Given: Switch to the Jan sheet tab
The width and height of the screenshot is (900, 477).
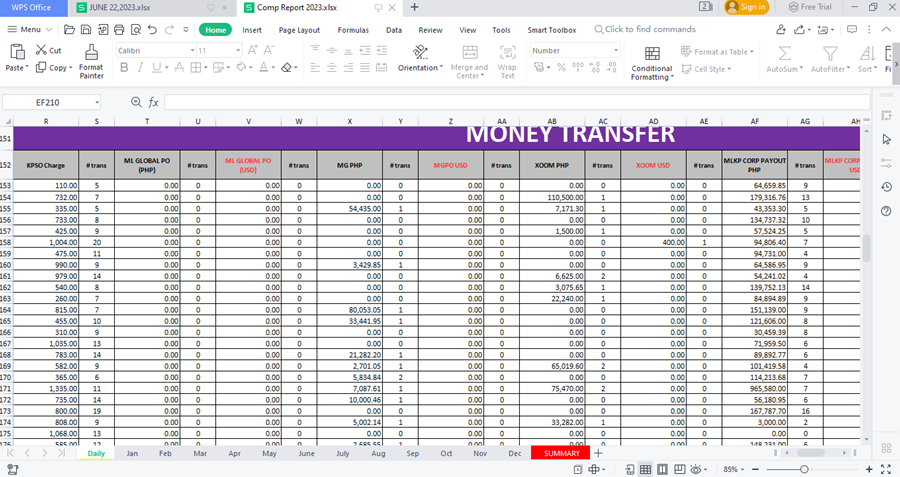Looking at the screenshot, I should 132,453.
